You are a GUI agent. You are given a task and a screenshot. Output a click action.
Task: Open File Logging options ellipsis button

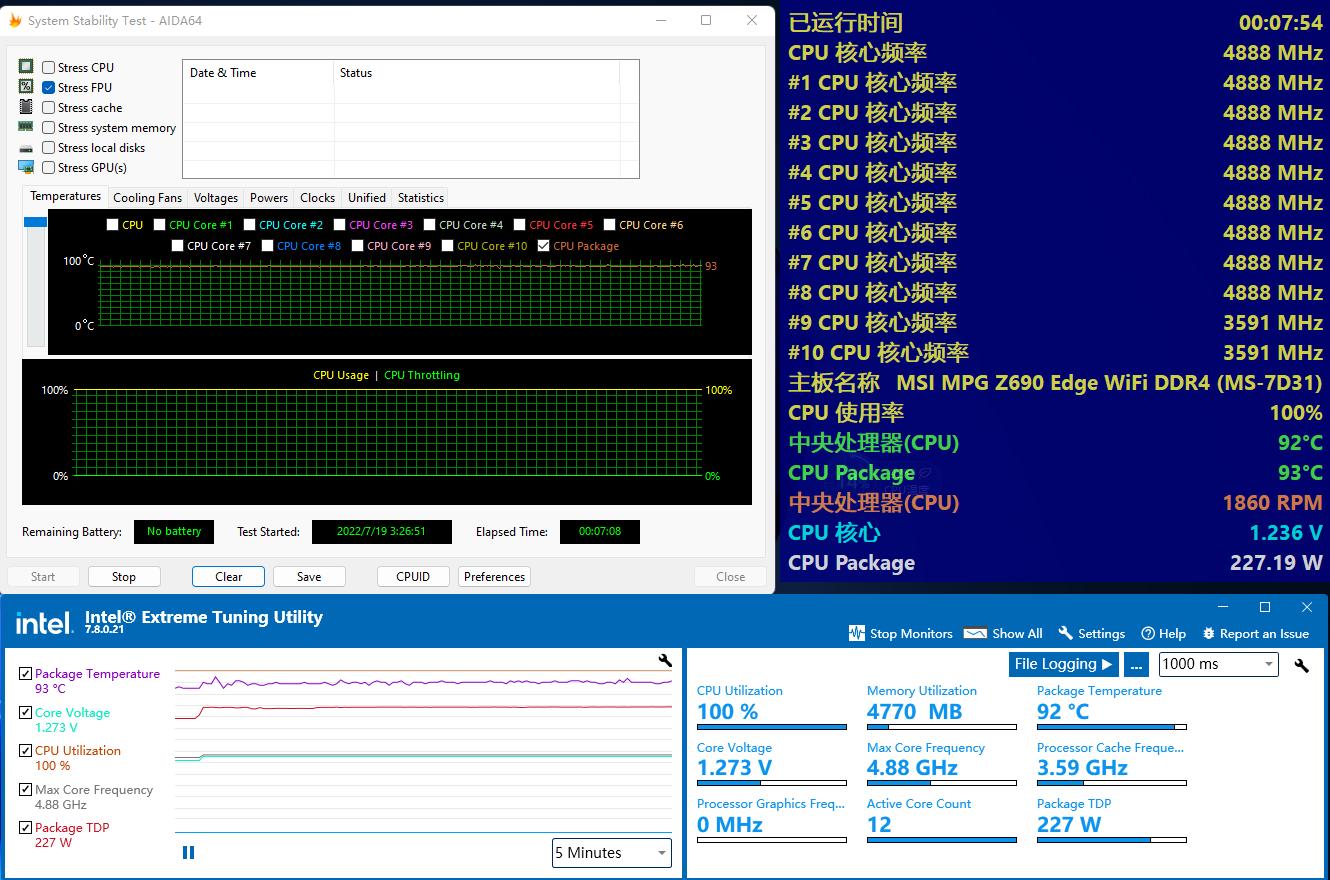click(1135, 664)
